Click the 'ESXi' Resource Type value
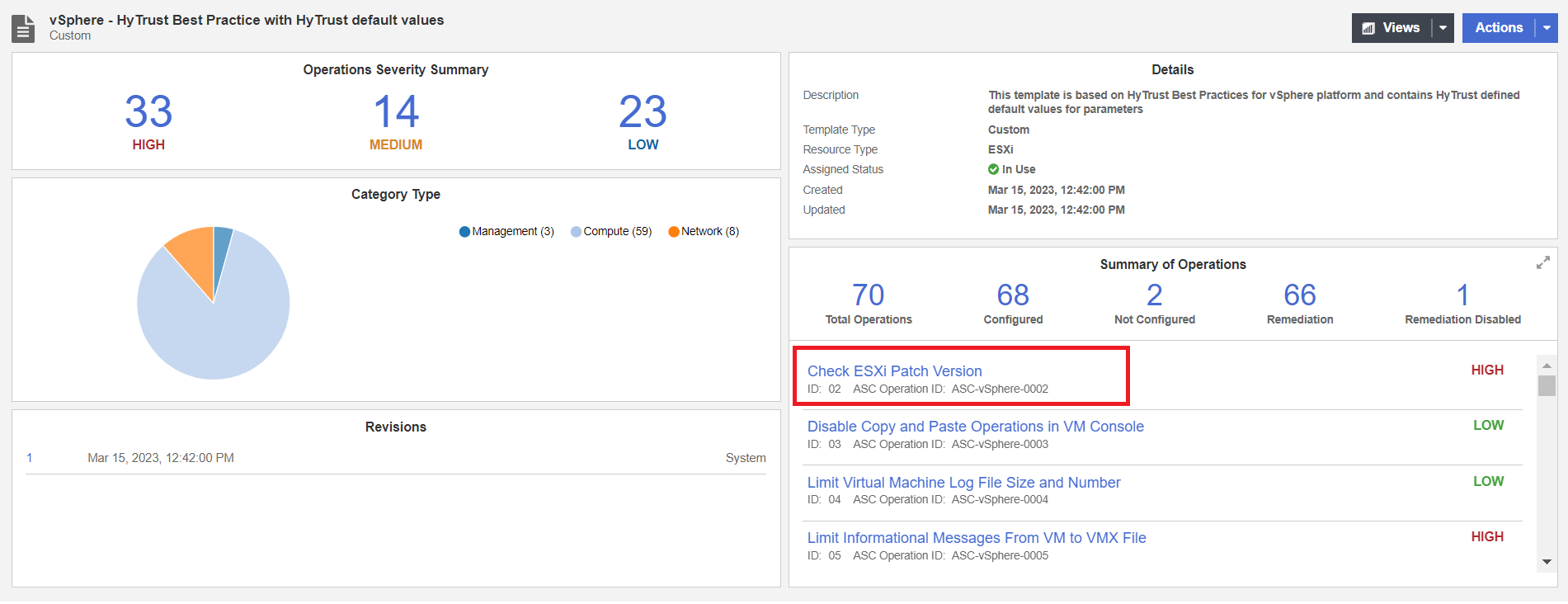The height and width of the screenshot is (604, 1568). 1001,149
